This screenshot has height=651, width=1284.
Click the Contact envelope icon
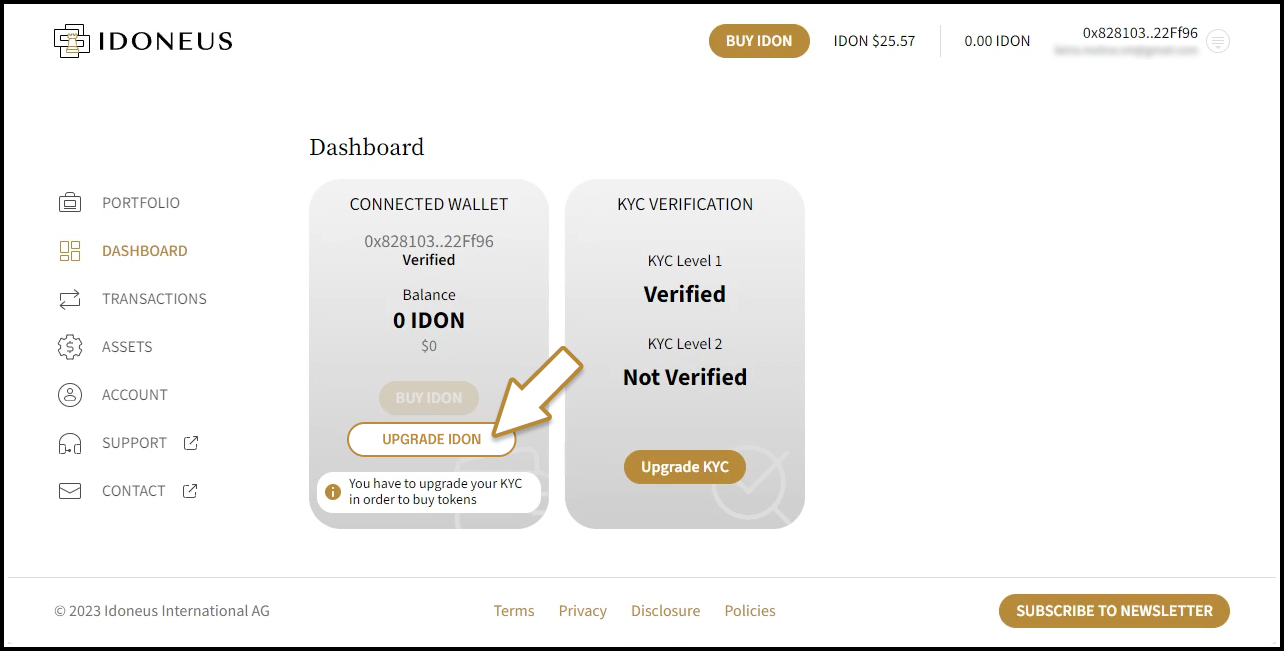69,491
